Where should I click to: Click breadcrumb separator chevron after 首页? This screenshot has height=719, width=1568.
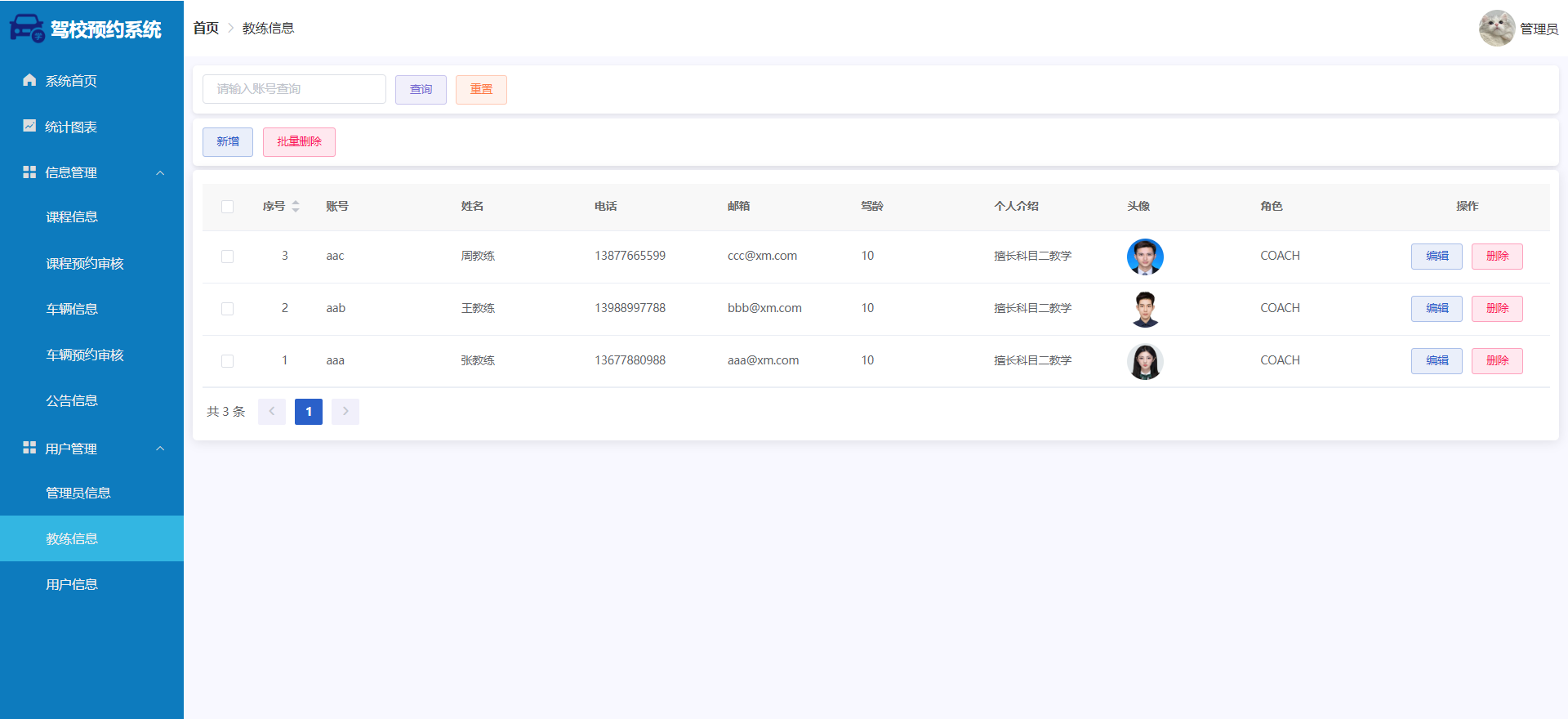231,29
